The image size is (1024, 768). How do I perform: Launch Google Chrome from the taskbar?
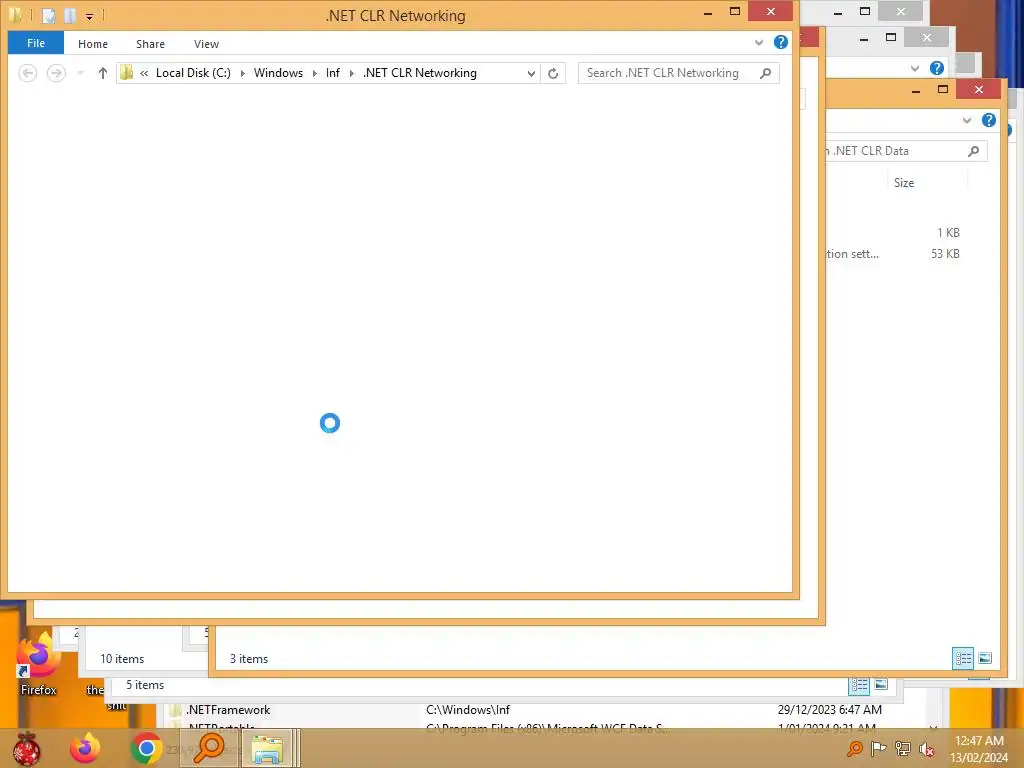146,748
